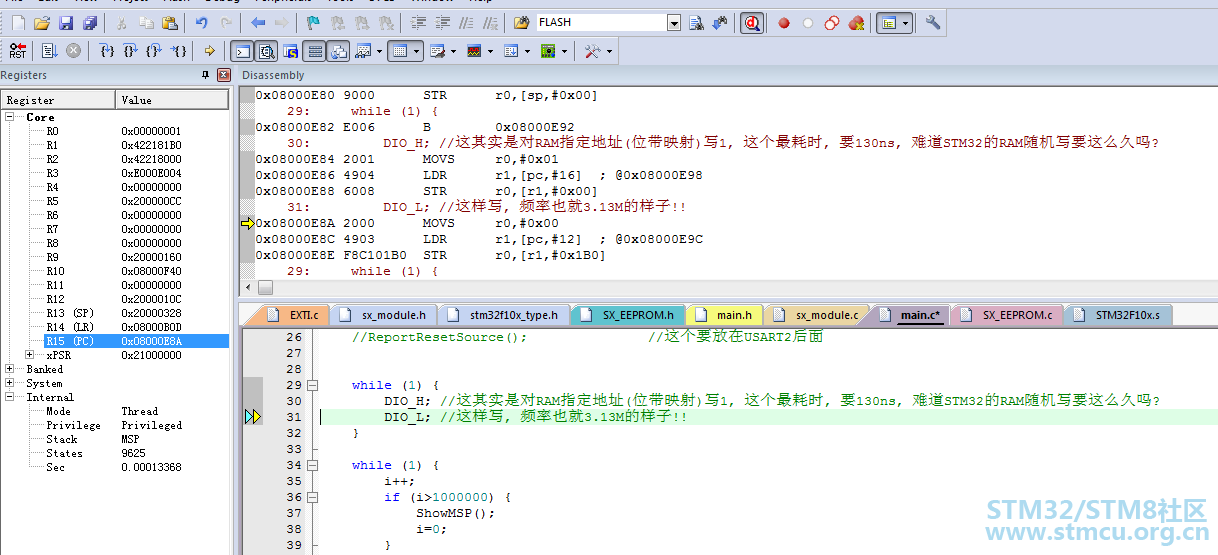Screen dimensions: 1218x555
Task: Switch to the stm32f10x_type.h tab
Action: (505, 315)
